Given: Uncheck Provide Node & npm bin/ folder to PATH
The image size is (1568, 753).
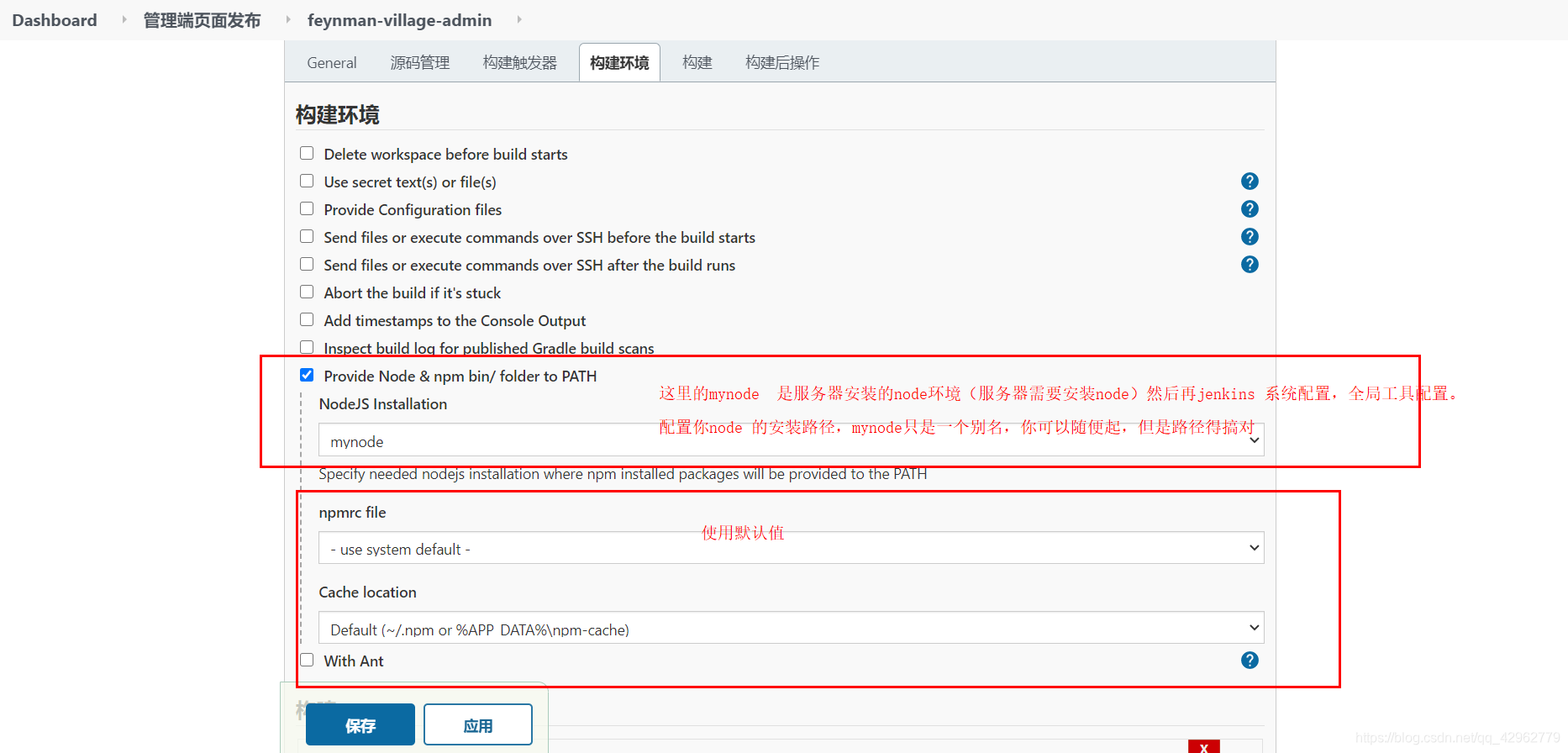Looking at the screenshot, I should (307, 376).
